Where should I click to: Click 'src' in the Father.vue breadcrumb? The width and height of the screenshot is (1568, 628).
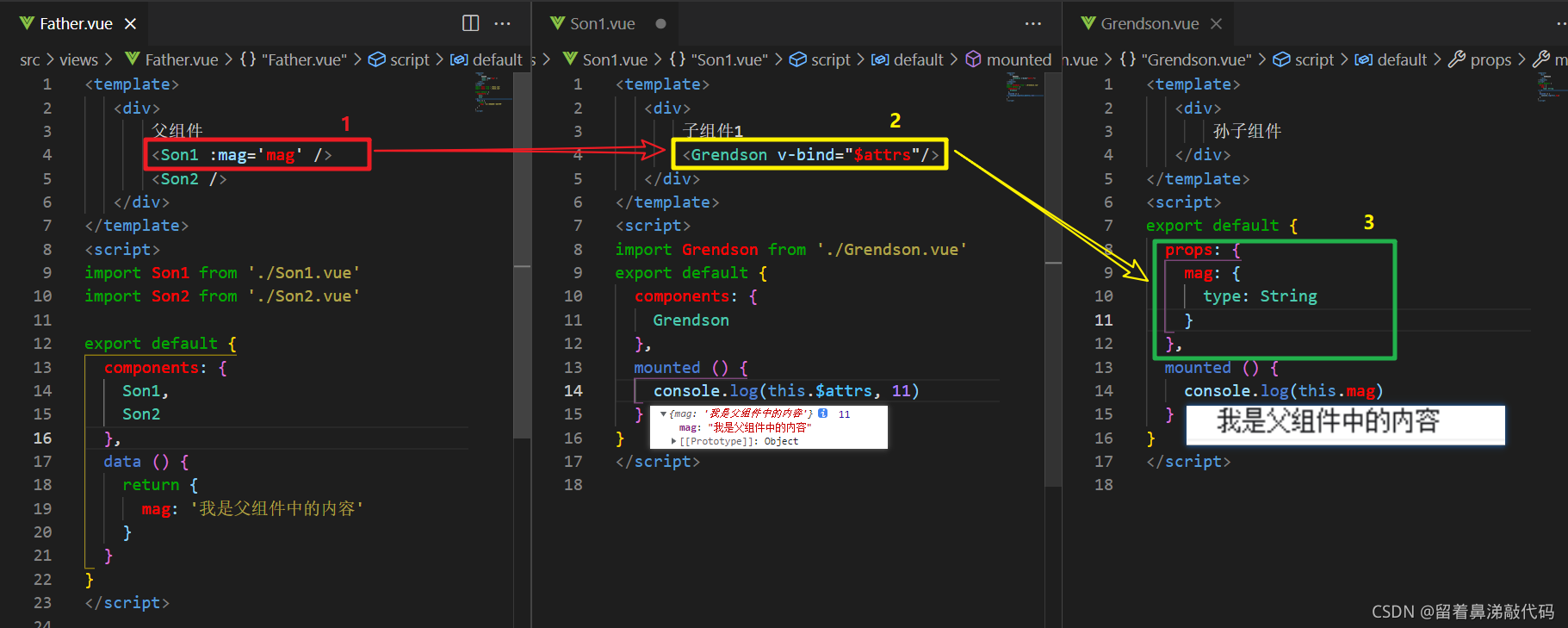[30, 59]
